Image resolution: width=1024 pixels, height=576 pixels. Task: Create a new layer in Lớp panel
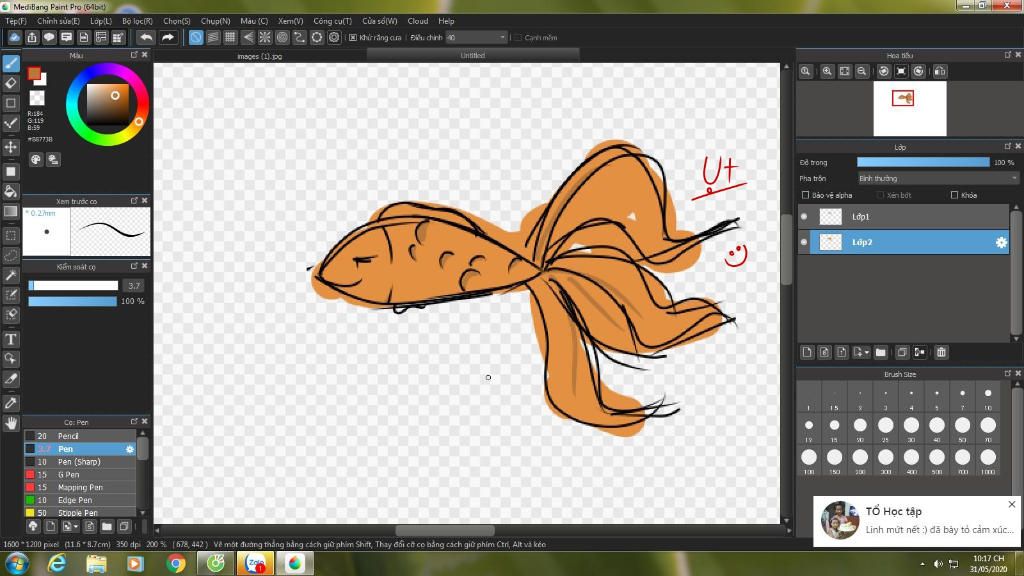click(807, 353)
